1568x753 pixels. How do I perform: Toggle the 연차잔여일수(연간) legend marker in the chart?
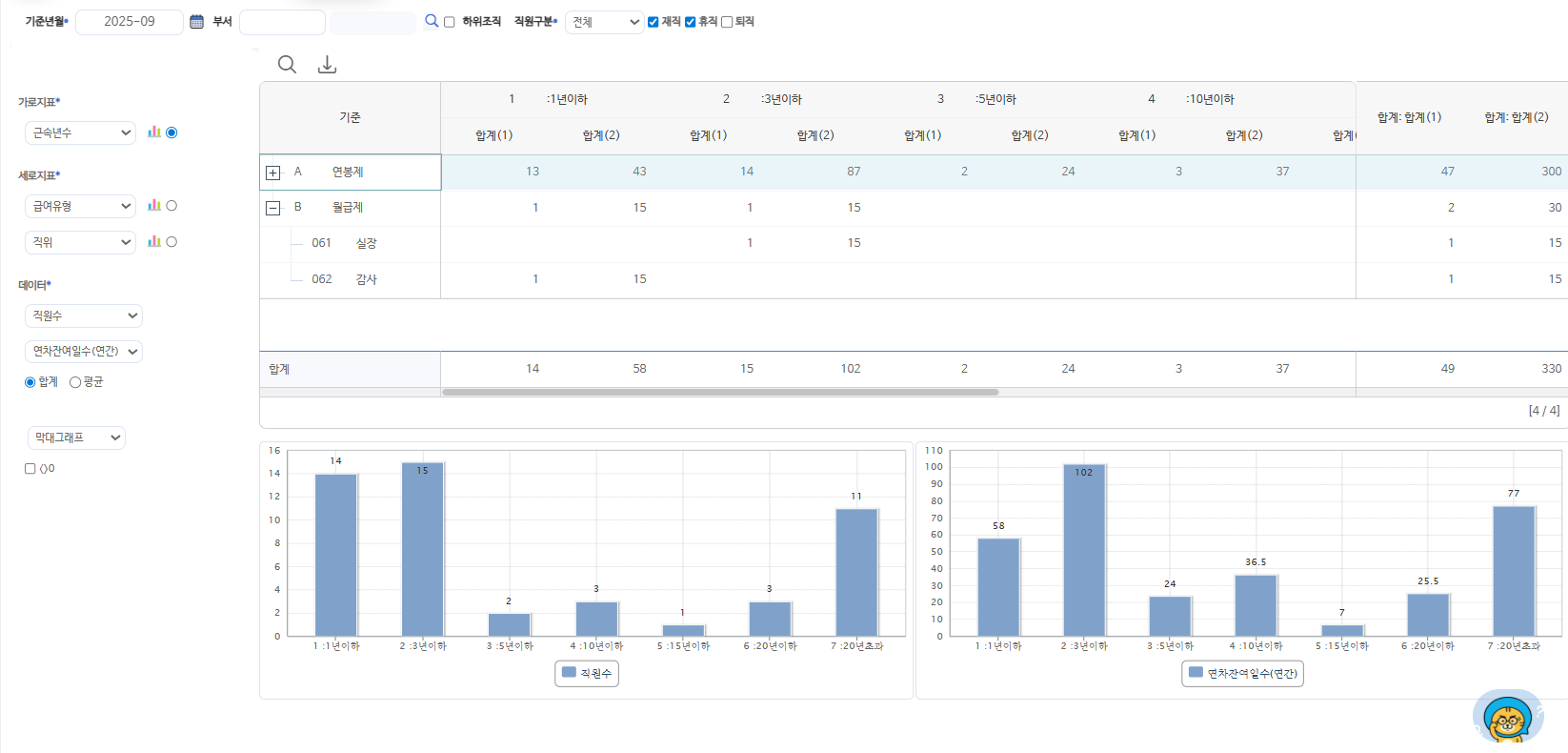[1196, 672]
